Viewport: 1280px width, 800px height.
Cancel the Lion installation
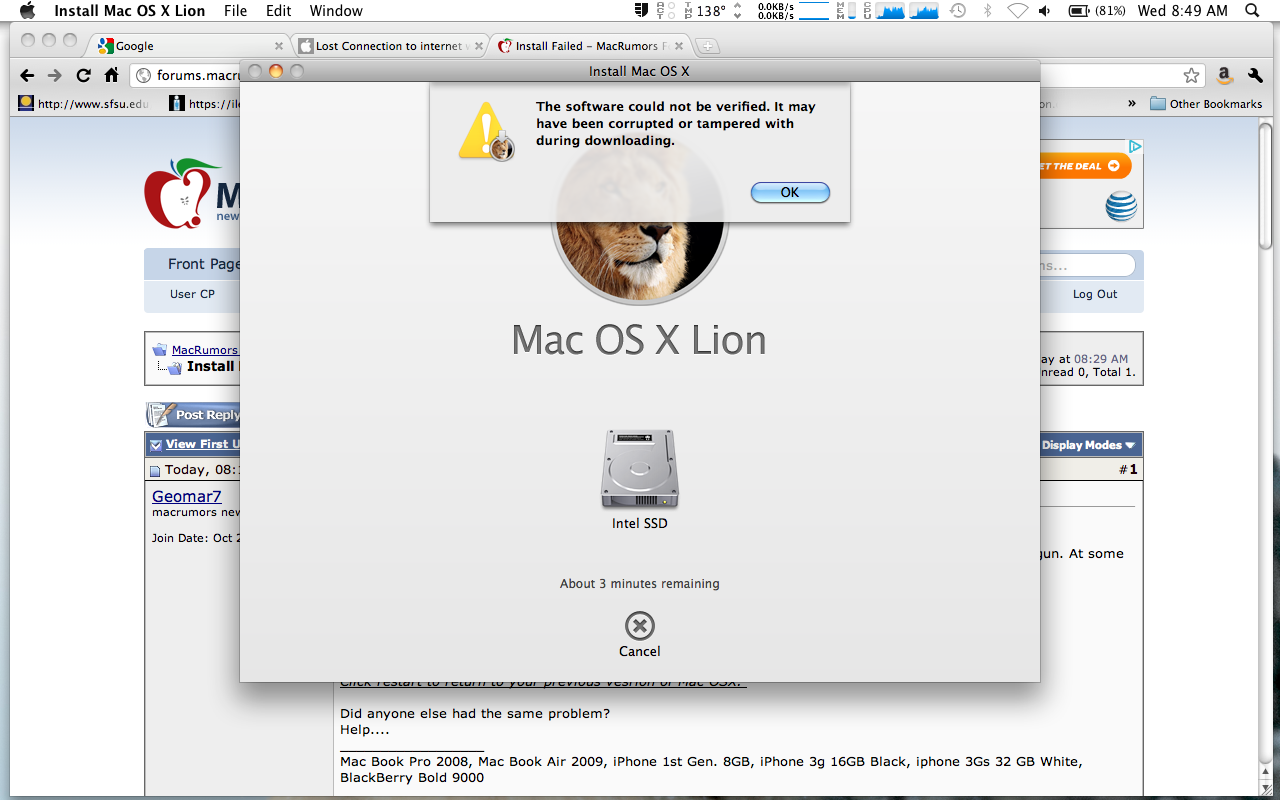click(639, 636)
